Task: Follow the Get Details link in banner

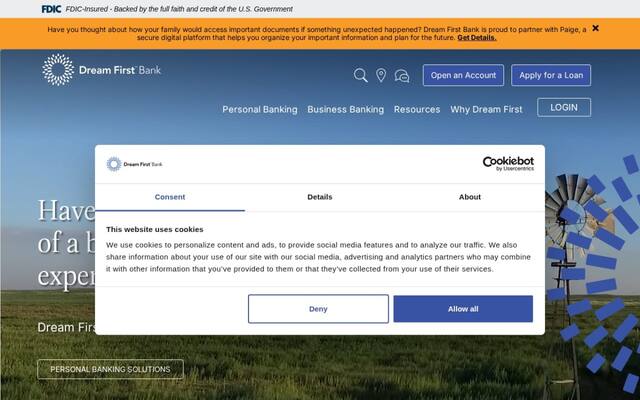Action: [x=477, y=38]
